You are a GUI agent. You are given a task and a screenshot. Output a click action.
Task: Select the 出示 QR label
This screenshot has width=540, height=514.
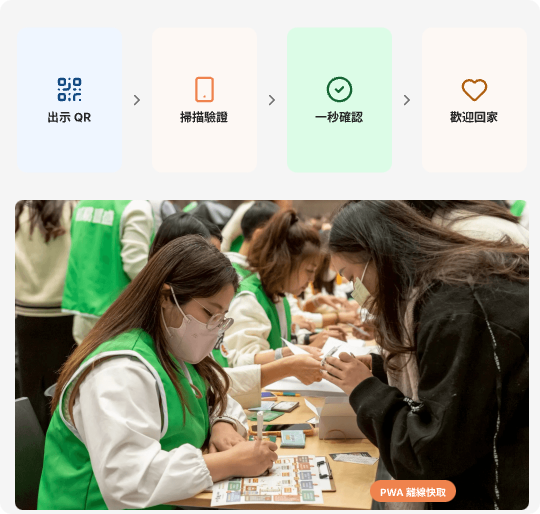[x=69, y=117]
